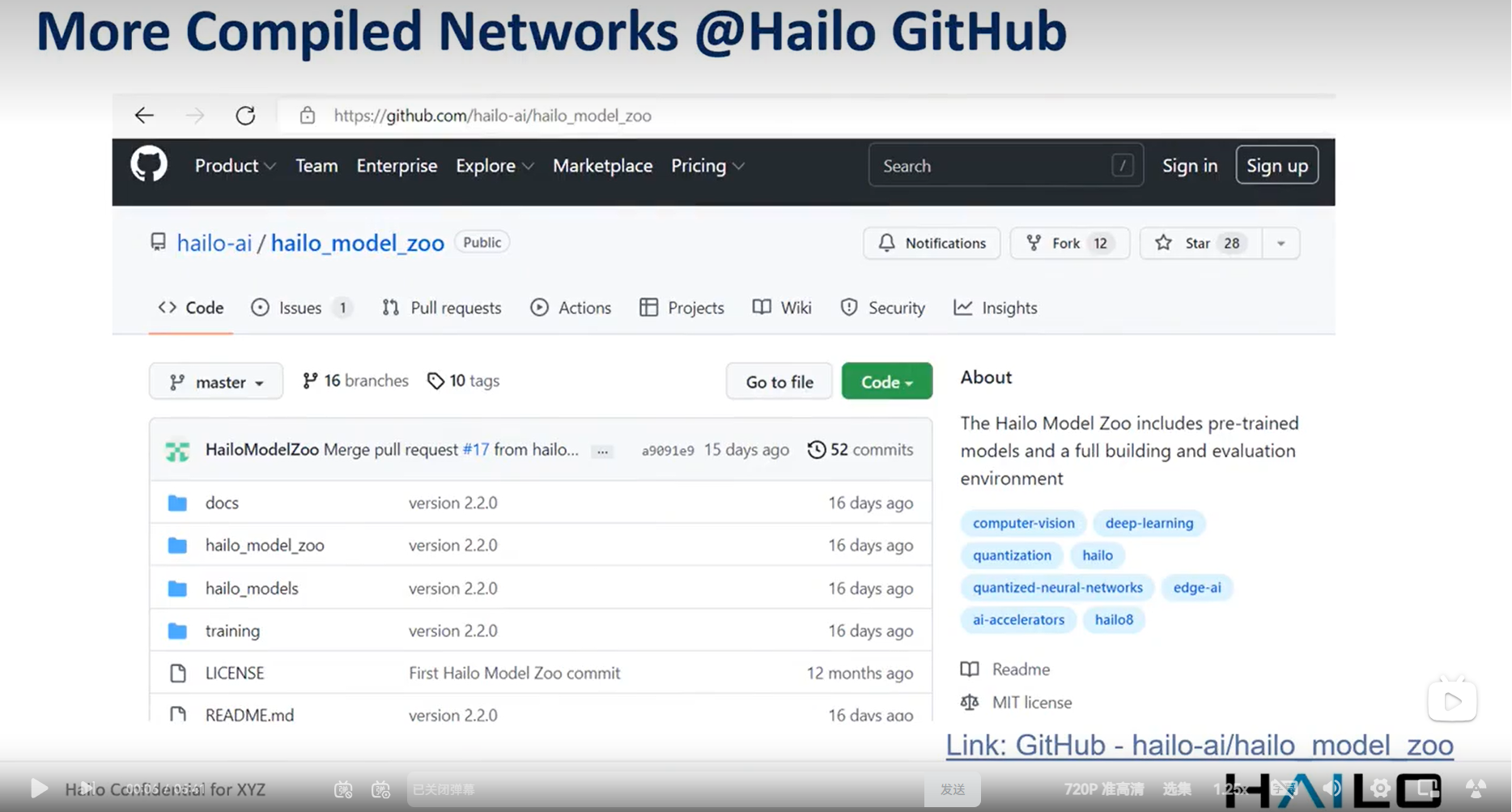
Task: Open pull request #17 link
Action: tap(476, 449)
